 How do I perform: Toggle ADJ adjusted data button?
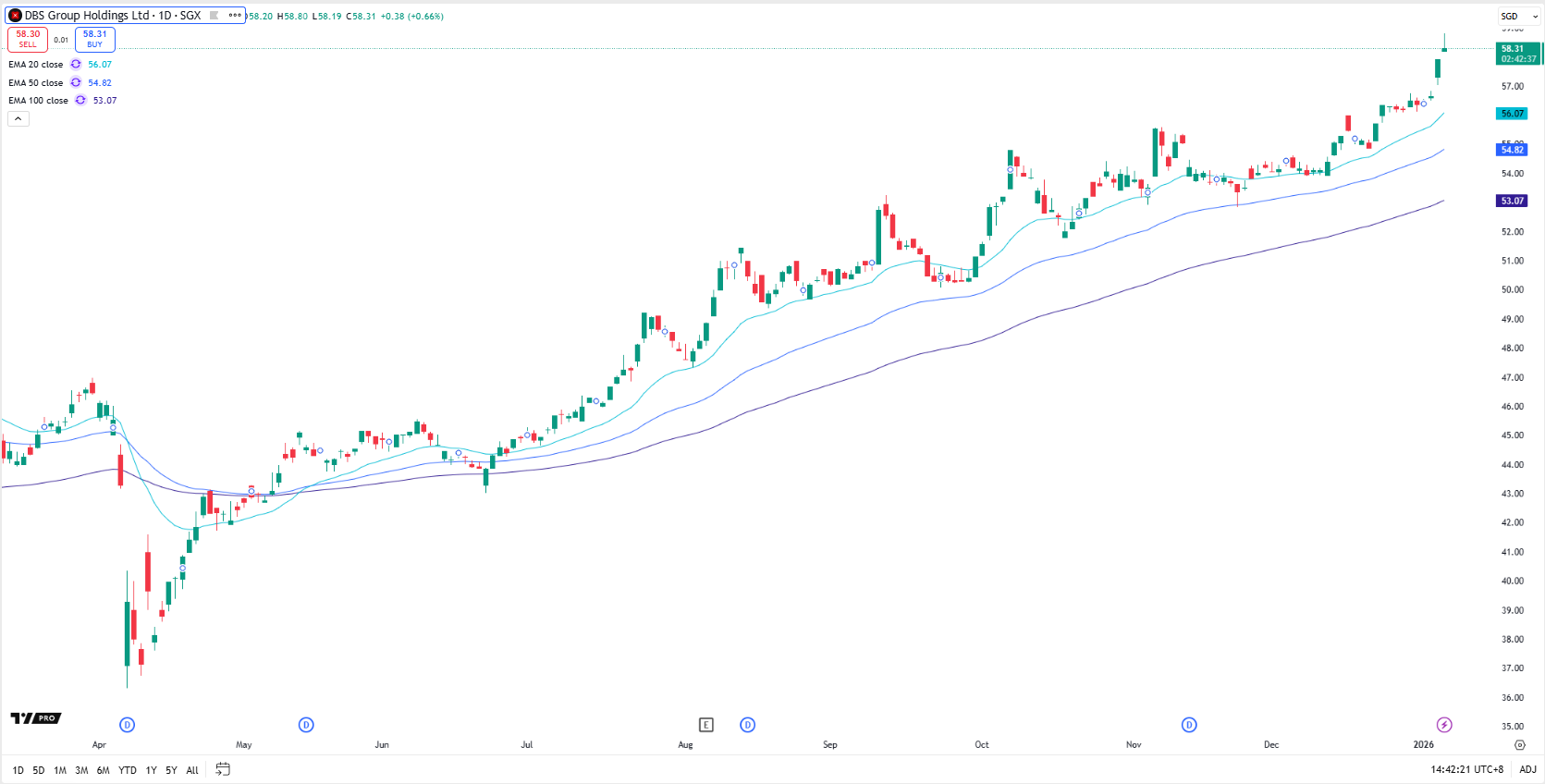(1527, 769)
